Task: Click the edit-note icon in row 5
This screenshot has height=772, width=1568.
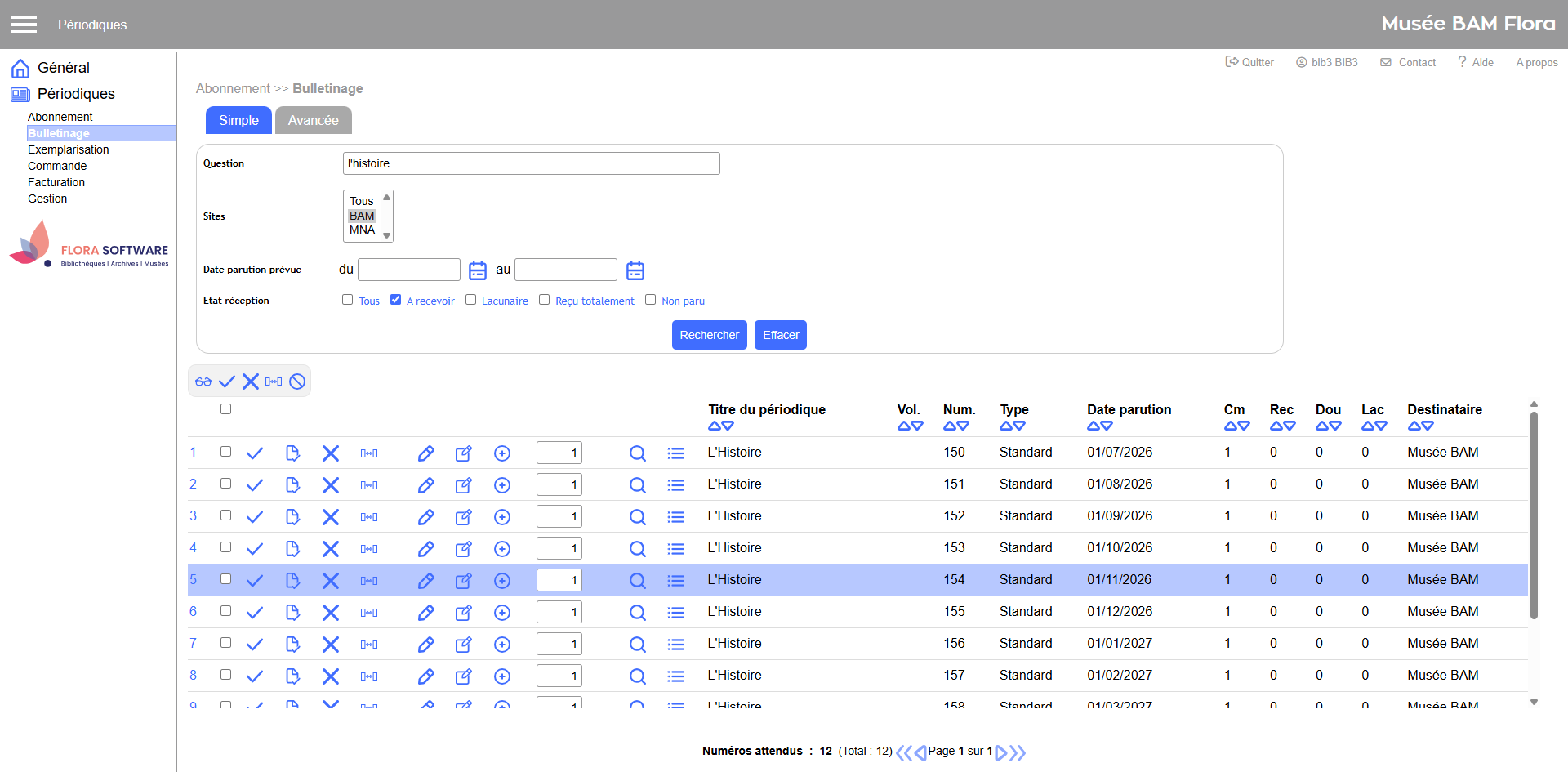Action: pyautogui.click(x=464, y=581)
